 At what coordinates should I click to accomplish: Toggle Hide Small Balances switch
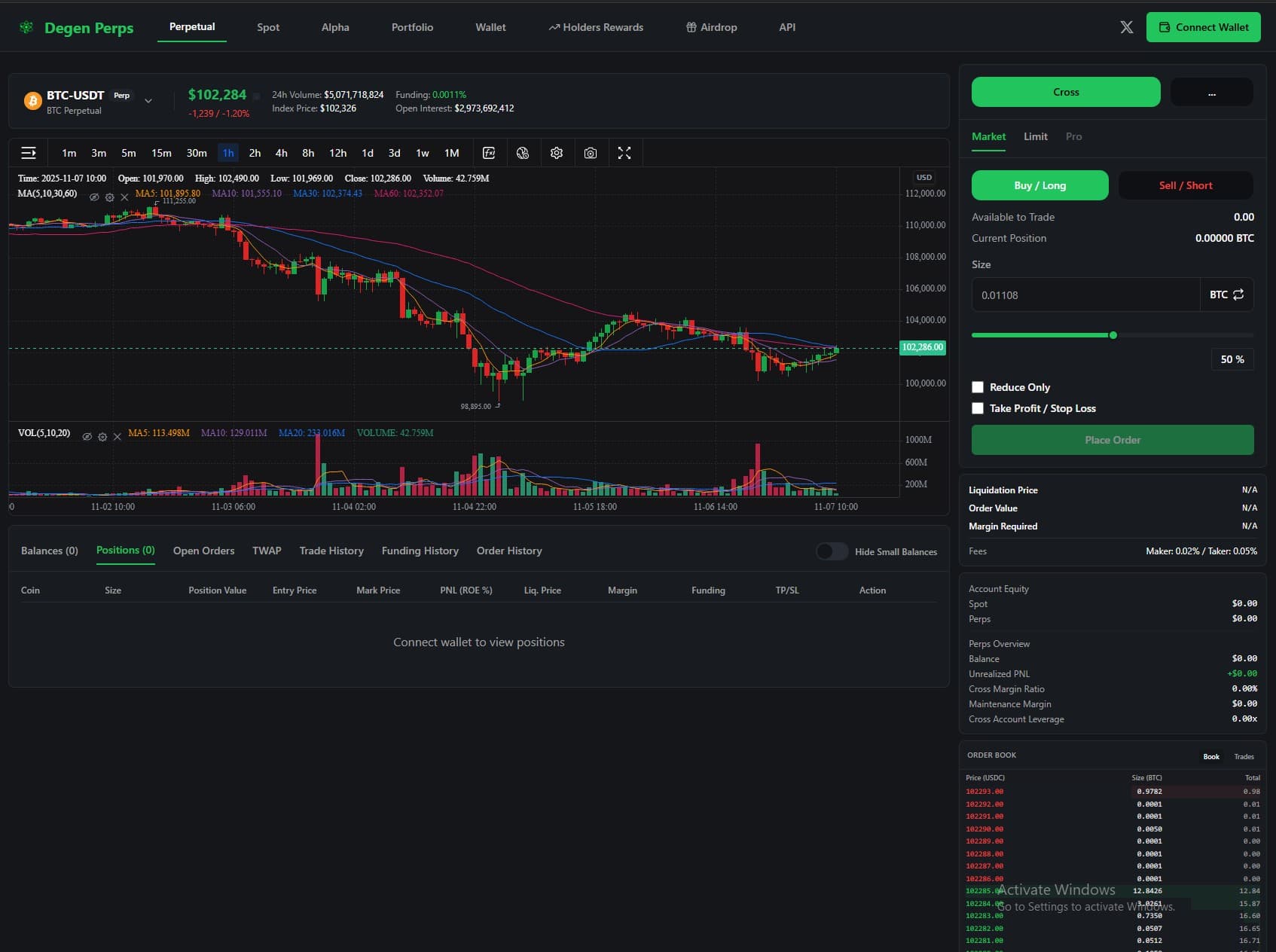point(832,551)
